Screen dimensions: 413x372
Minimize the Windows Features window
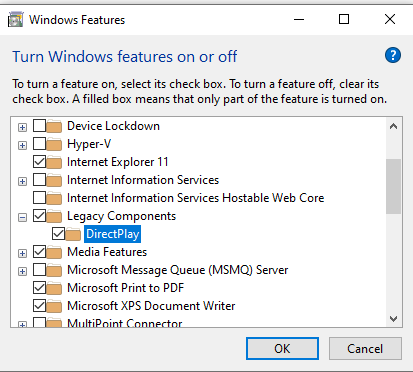pos(299,19)
